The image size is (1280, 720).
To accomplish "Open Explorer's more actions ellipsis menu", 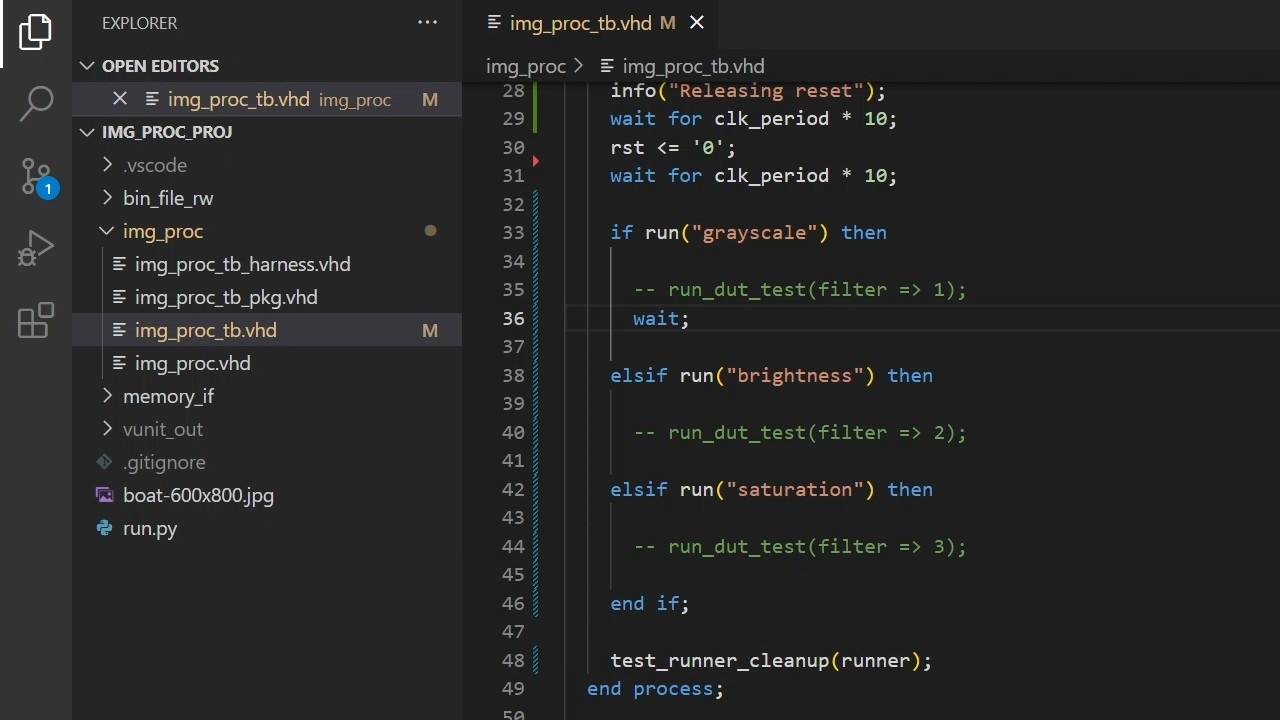I will click(427, 23).
